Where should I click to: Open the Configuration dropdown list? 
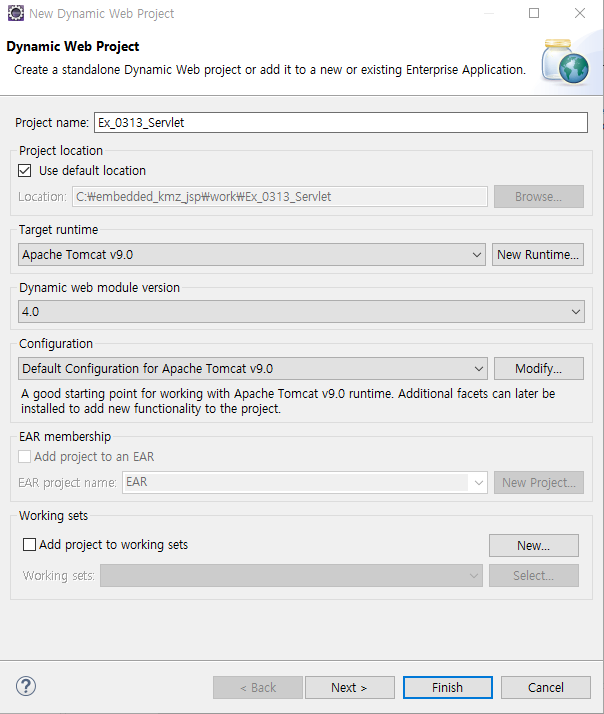coord(253,368)
